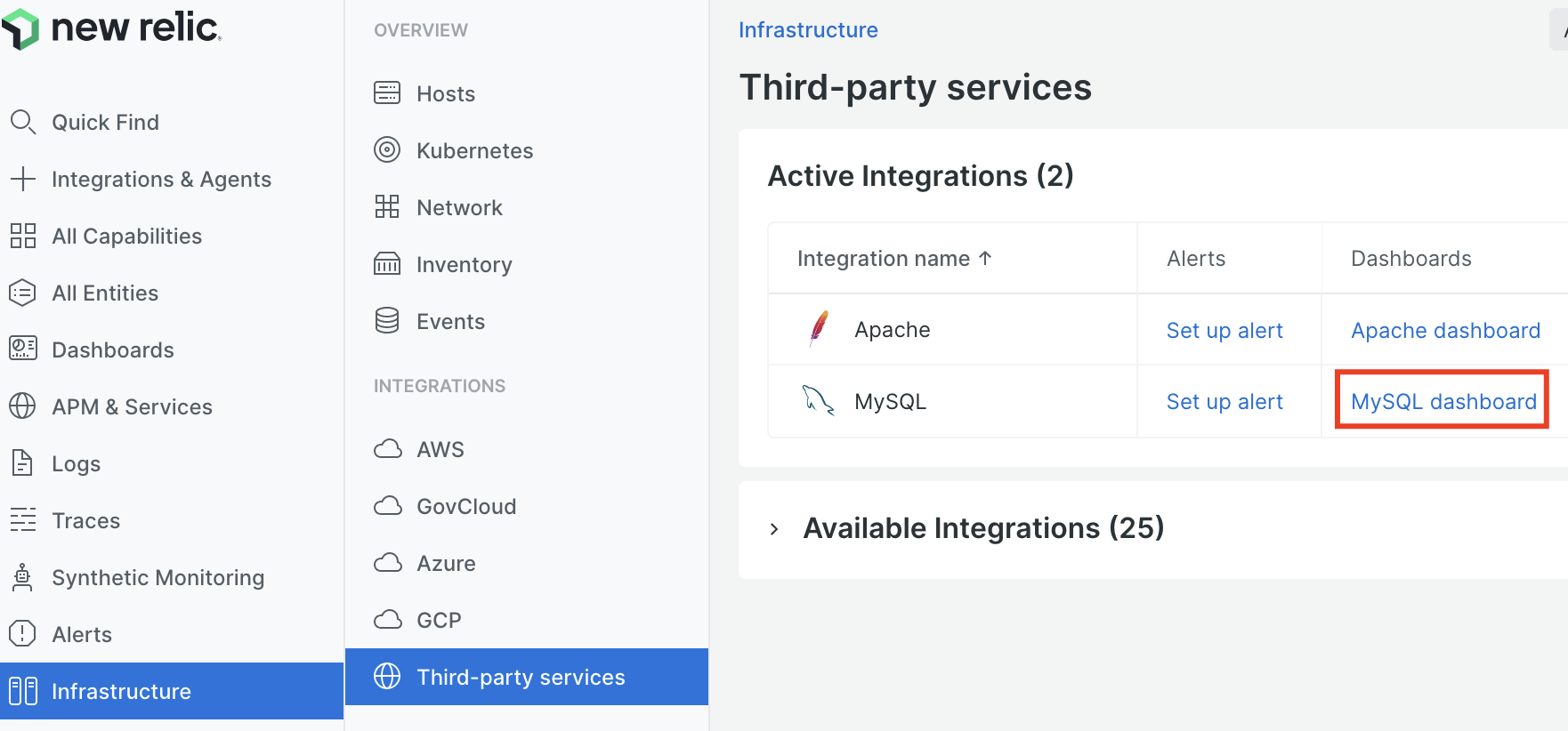Click the Traces lines icon

click(x=23, y=519)
